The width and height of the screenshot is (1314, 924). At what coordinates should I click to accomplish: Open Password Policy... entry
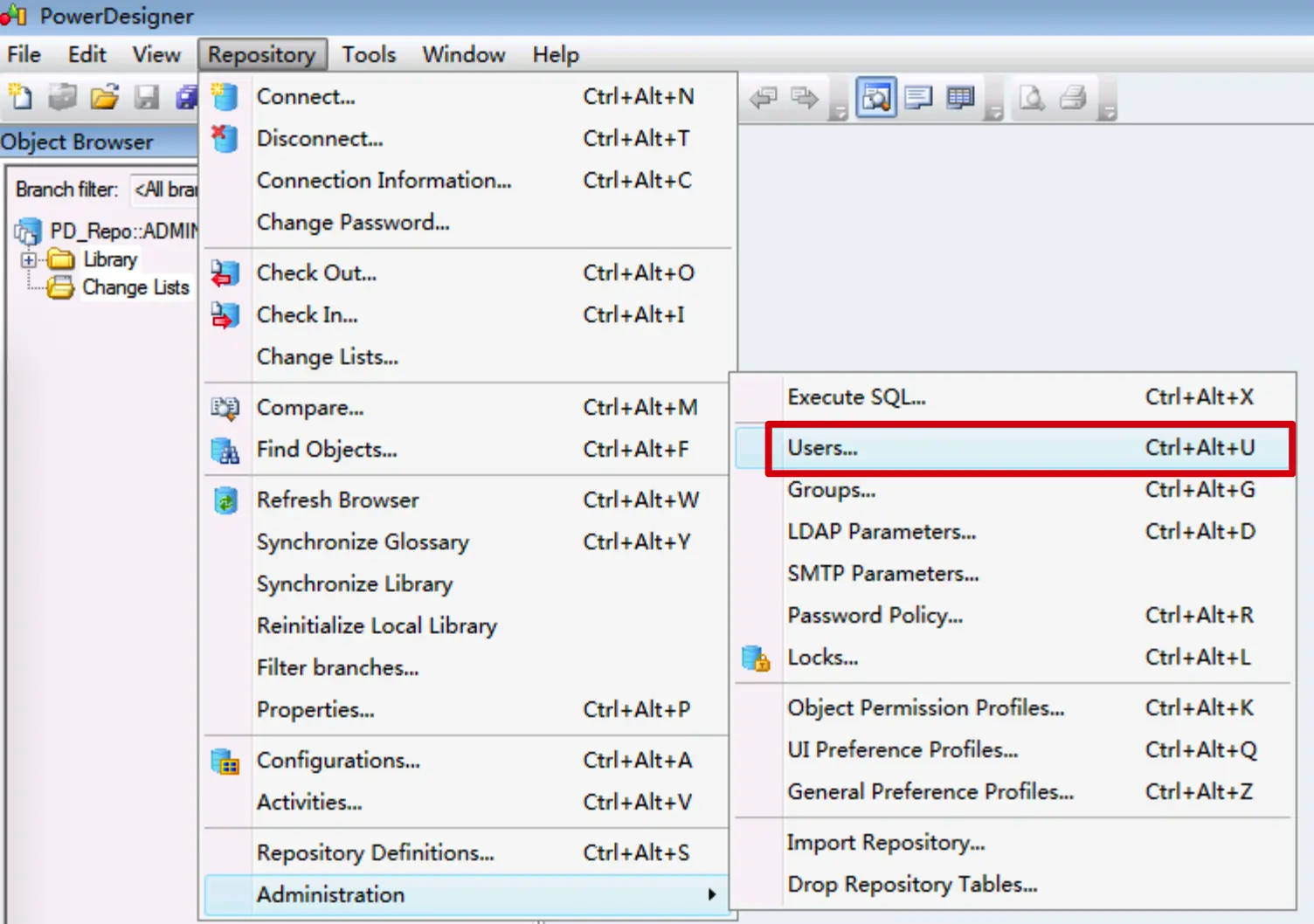point(1013,616)
